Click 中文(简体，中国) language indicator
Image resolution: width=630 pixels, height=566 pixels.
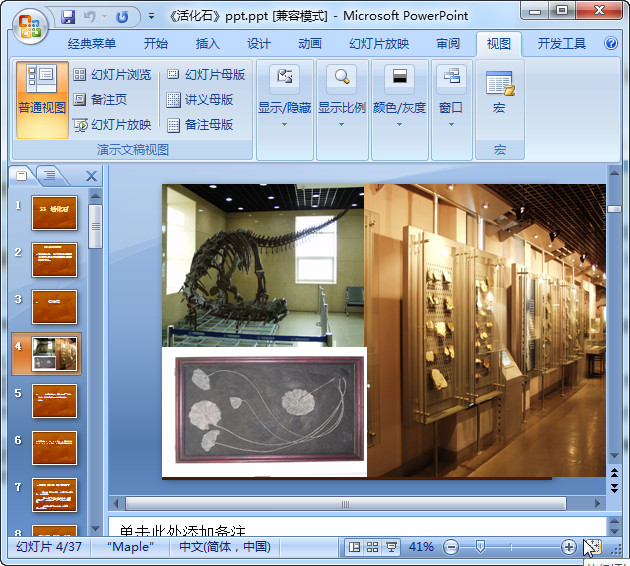[x=225, y=547]
